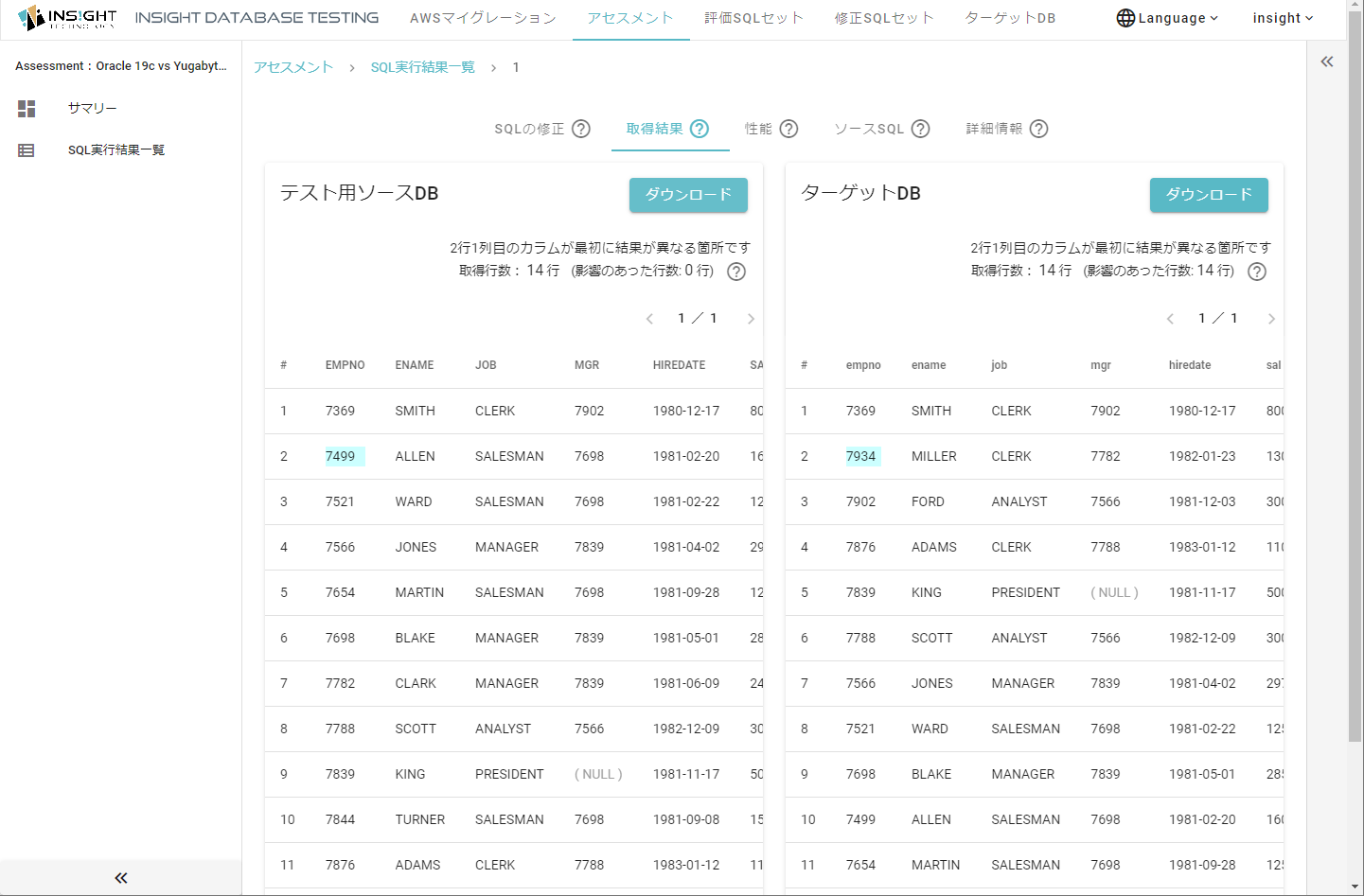Click HIREDATE column header in source table
The image size is (1364, 896).
[679, 365]
